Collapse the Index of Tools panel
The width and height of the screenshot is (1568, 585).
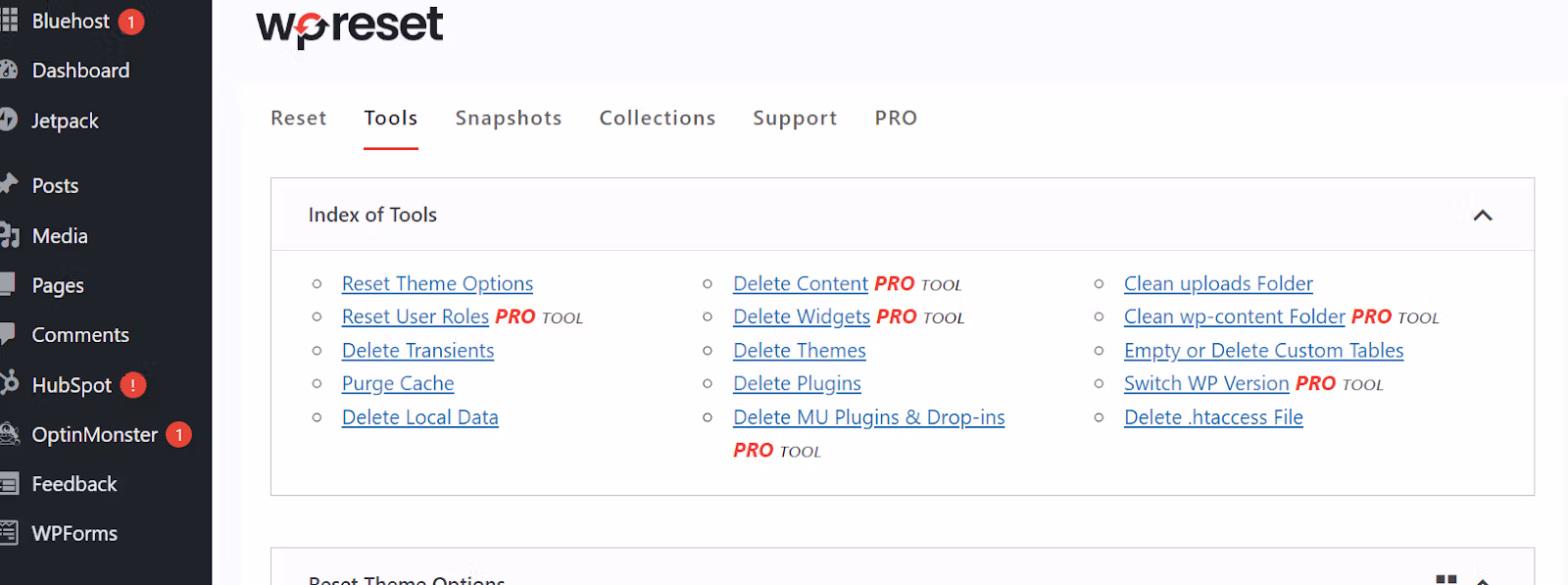(1483, 215)
